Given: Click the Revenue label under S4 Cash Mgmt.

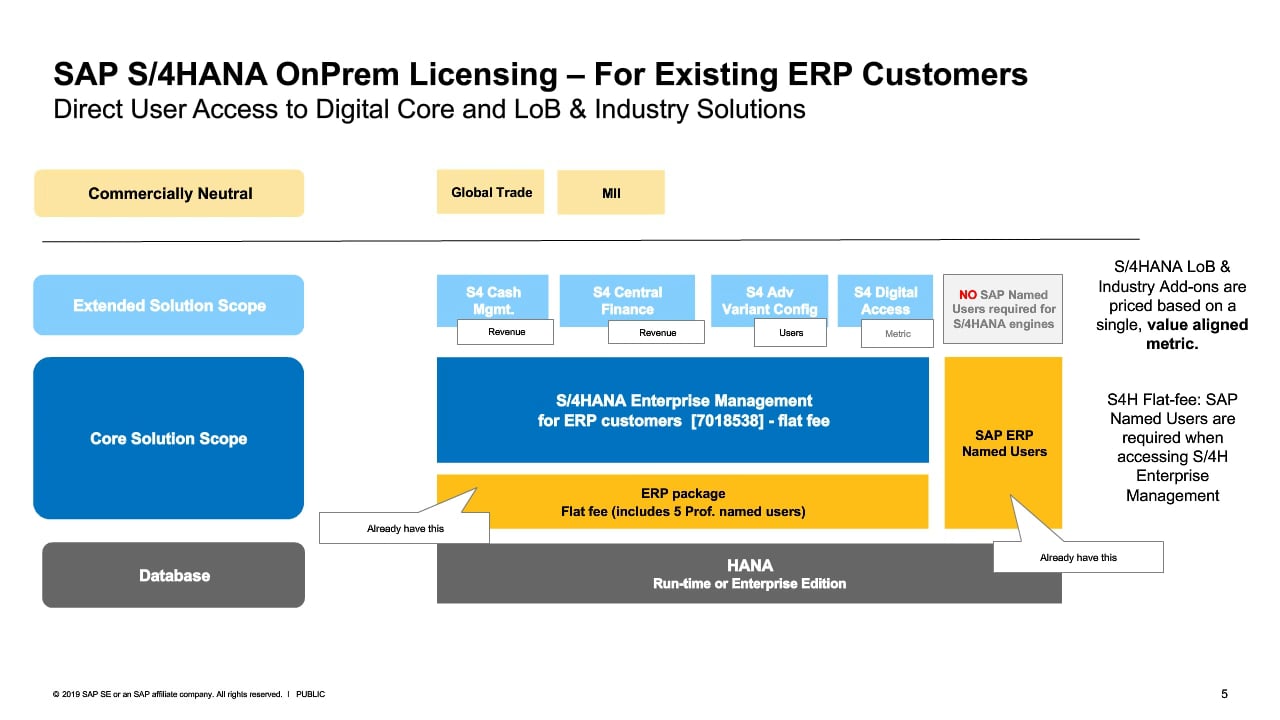Looking at the screenshot, I should (505, 332).
